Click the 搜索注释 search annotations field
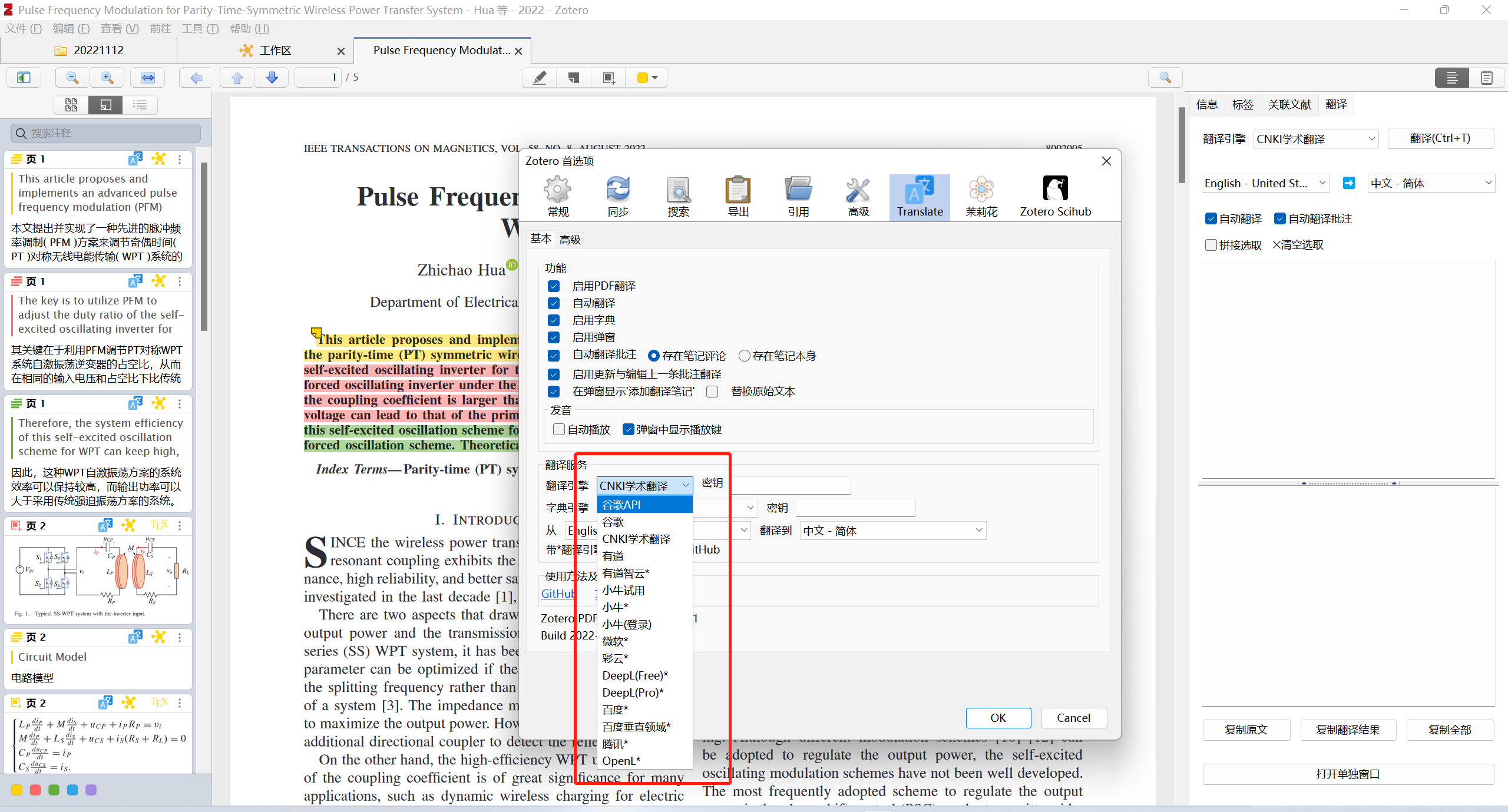 coord(106,133)
